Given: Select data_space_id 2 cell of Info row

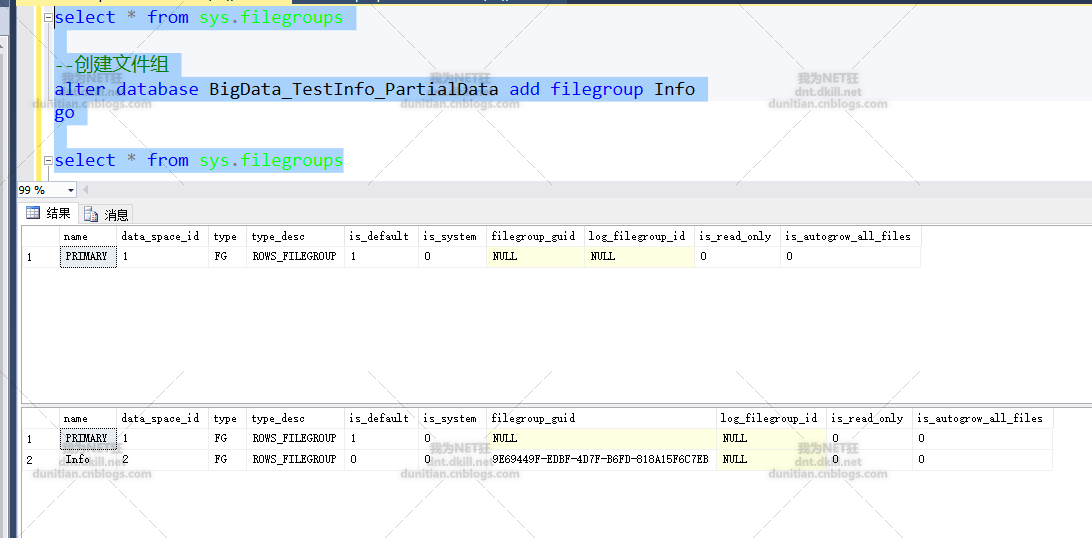Looking at the screenshot, I should tap(162, 459).
